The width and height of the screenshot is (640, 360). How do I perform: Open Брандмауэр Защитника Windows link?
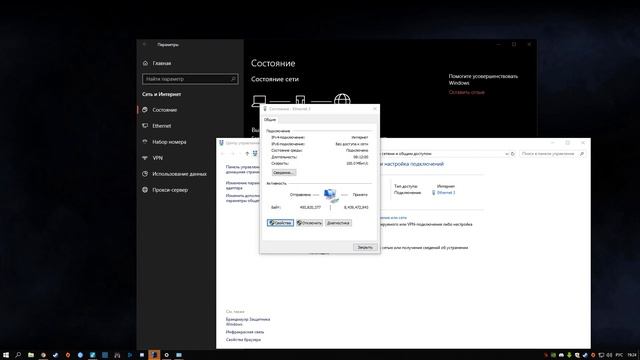pos(248,322)
